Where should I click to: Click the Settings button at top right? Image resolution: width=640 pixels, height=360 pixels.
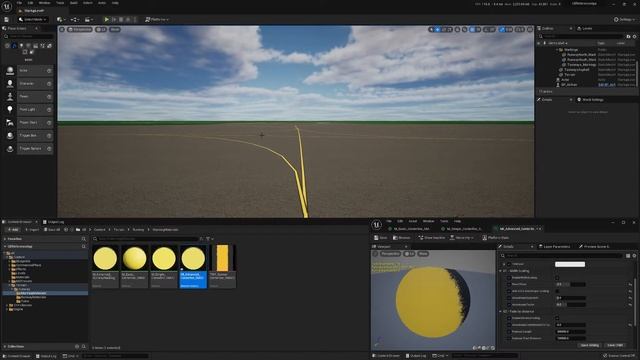[x=625, y=20]
